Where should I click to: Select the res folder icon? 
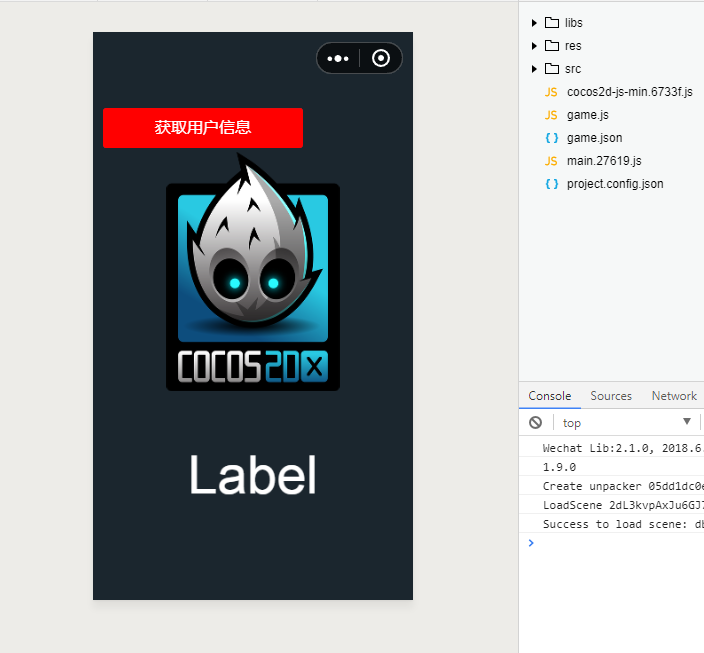(x=552, y=45)
